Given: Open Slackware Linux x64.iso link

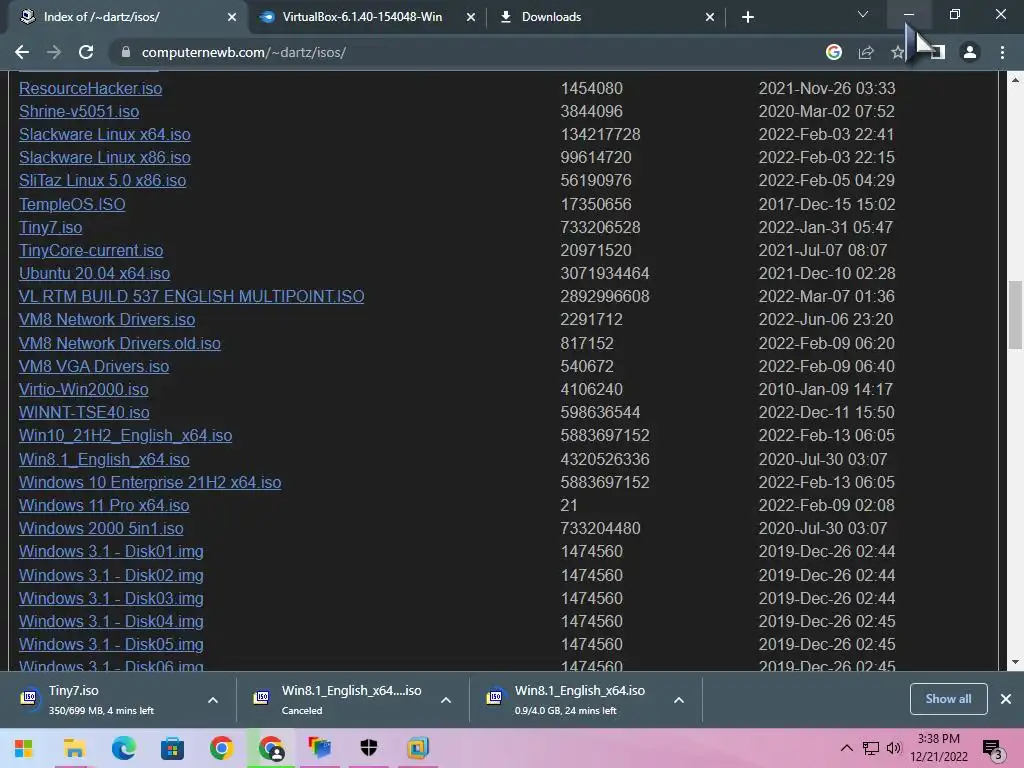Looking at the screenshot, I should 104,135.
